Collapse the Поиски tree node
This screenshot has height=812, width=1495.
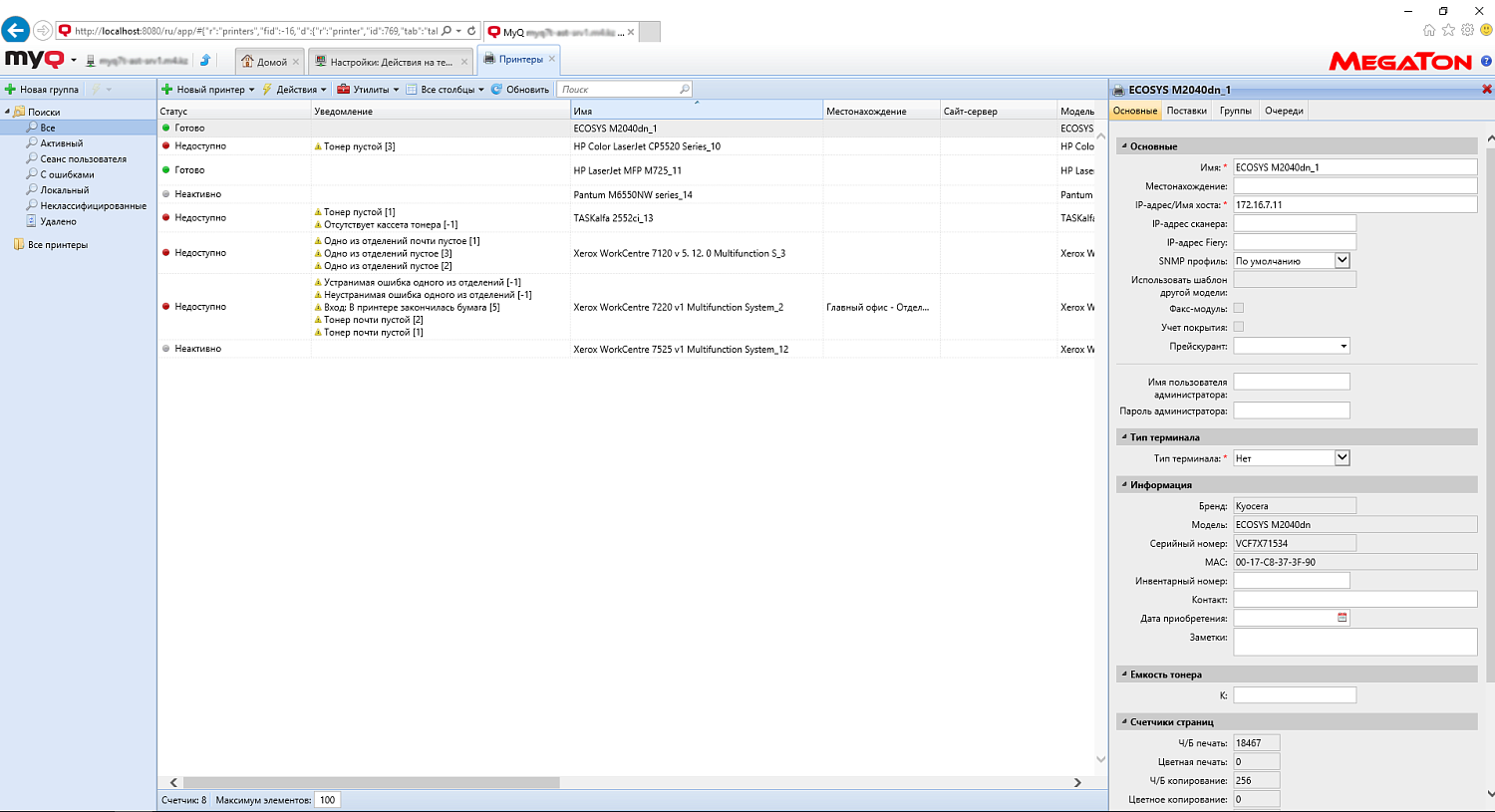[x=7, y=113]
